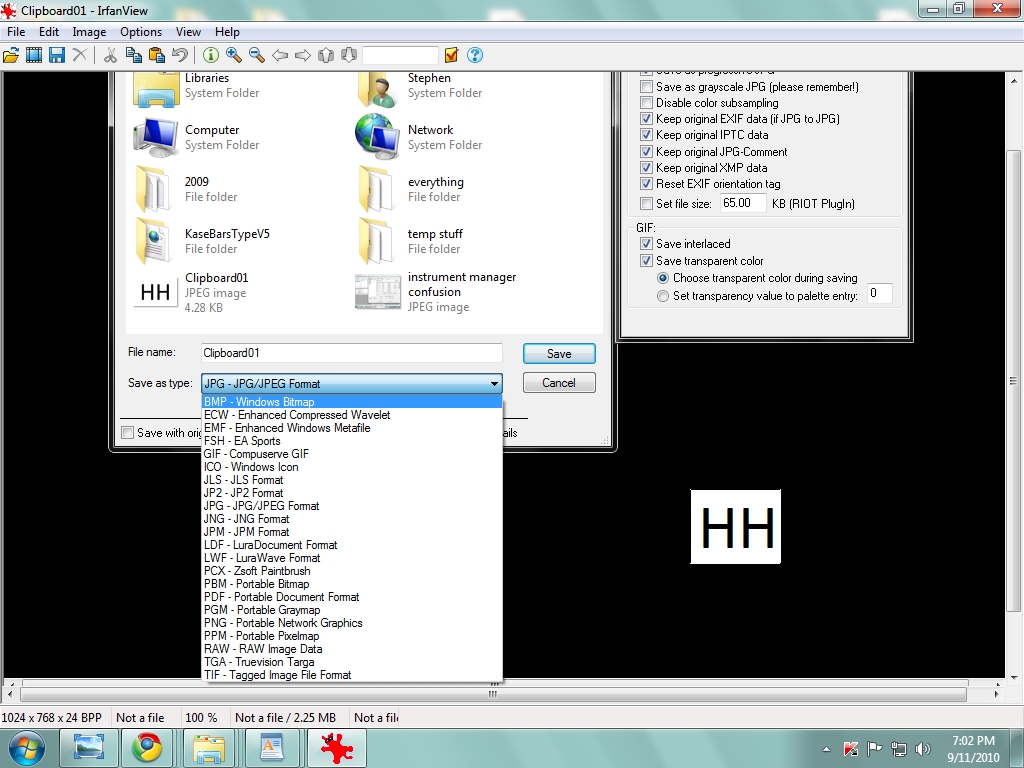Click the next page toolbar icon
1024x768 pixels.
pos(349,56)
